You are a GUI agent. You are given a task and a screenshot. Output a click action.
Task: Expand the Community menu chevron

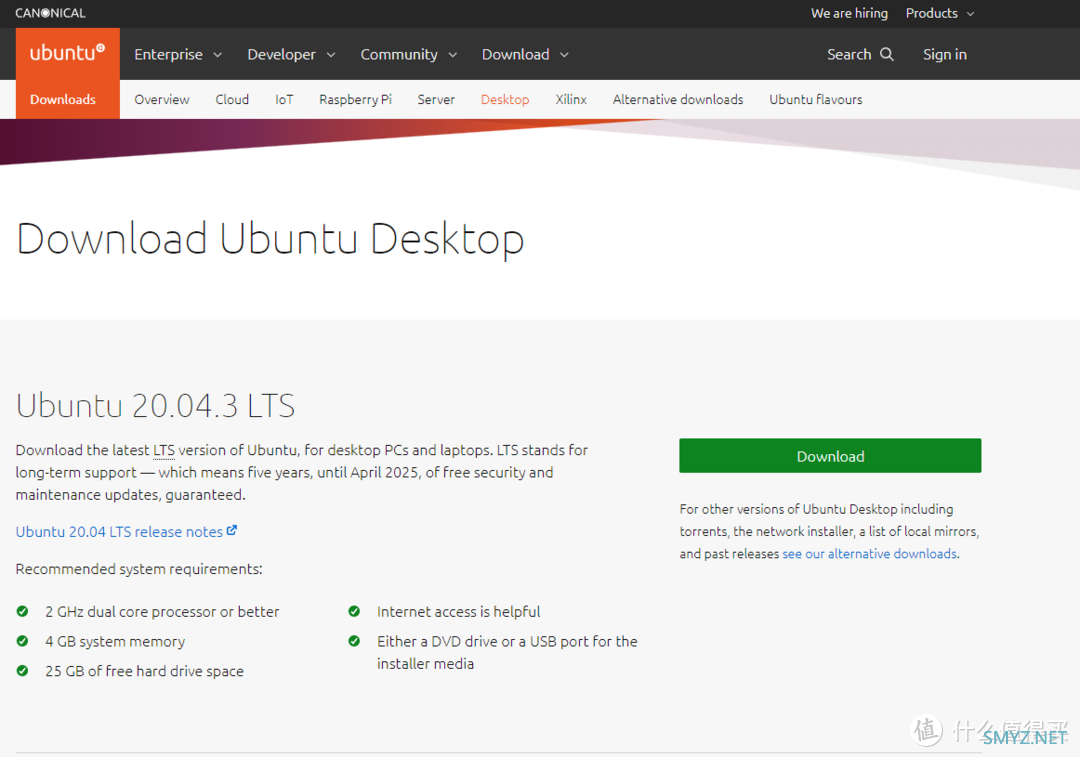(453, 55)
